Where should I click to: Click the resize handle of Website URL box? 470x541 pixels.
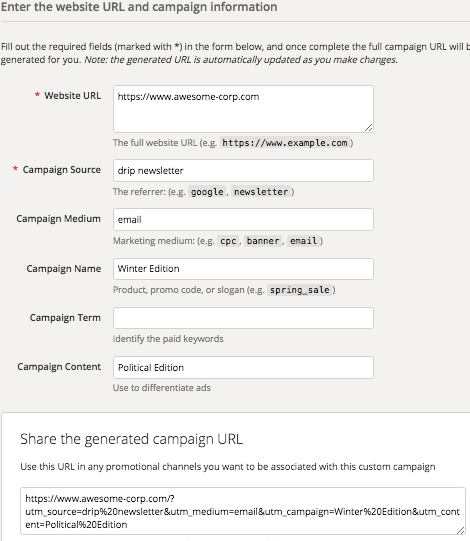tap(369, 128)
